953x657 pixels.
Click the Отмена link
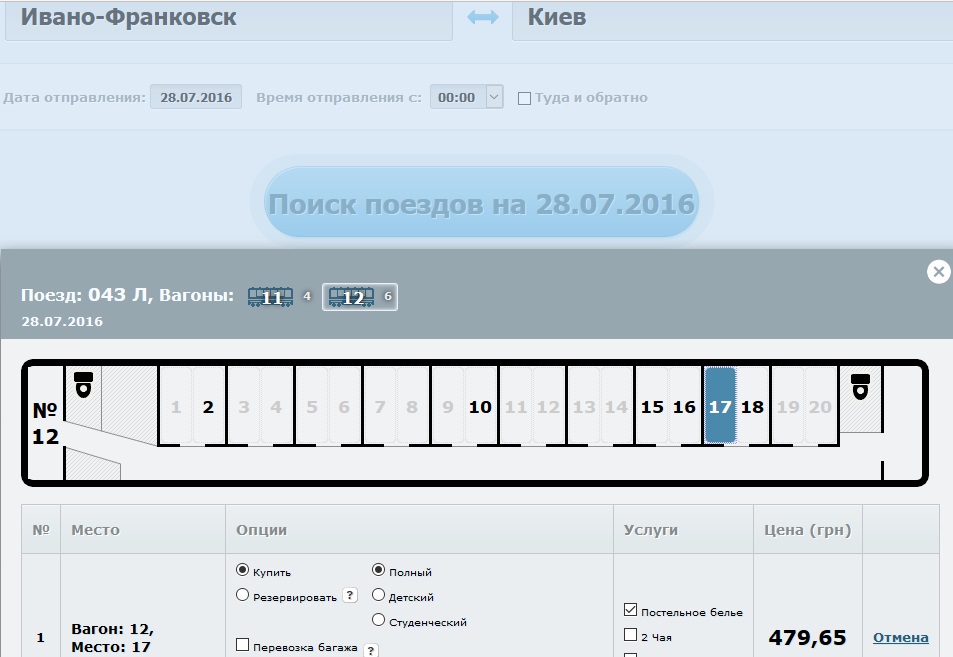coord(900,637)
